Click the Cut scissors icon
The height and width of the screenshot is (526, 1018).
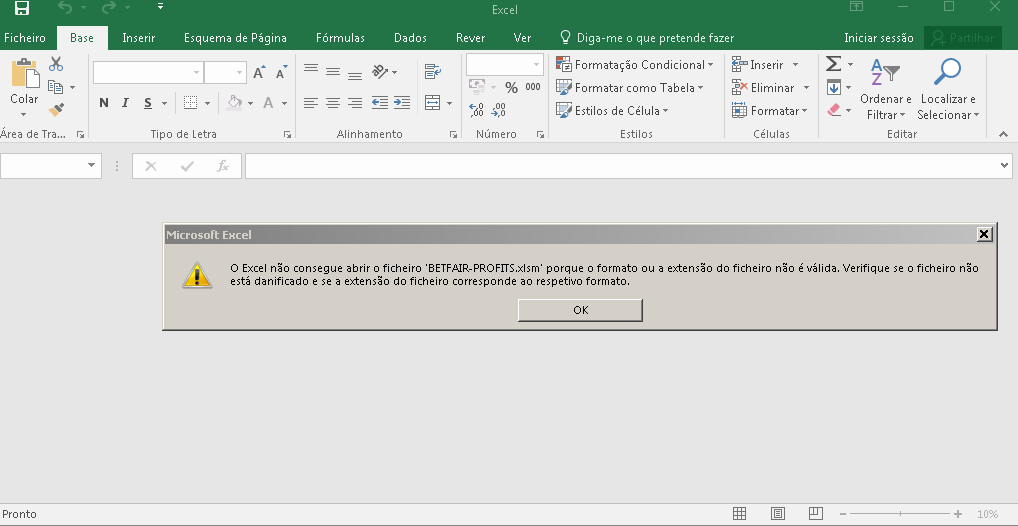56,64
